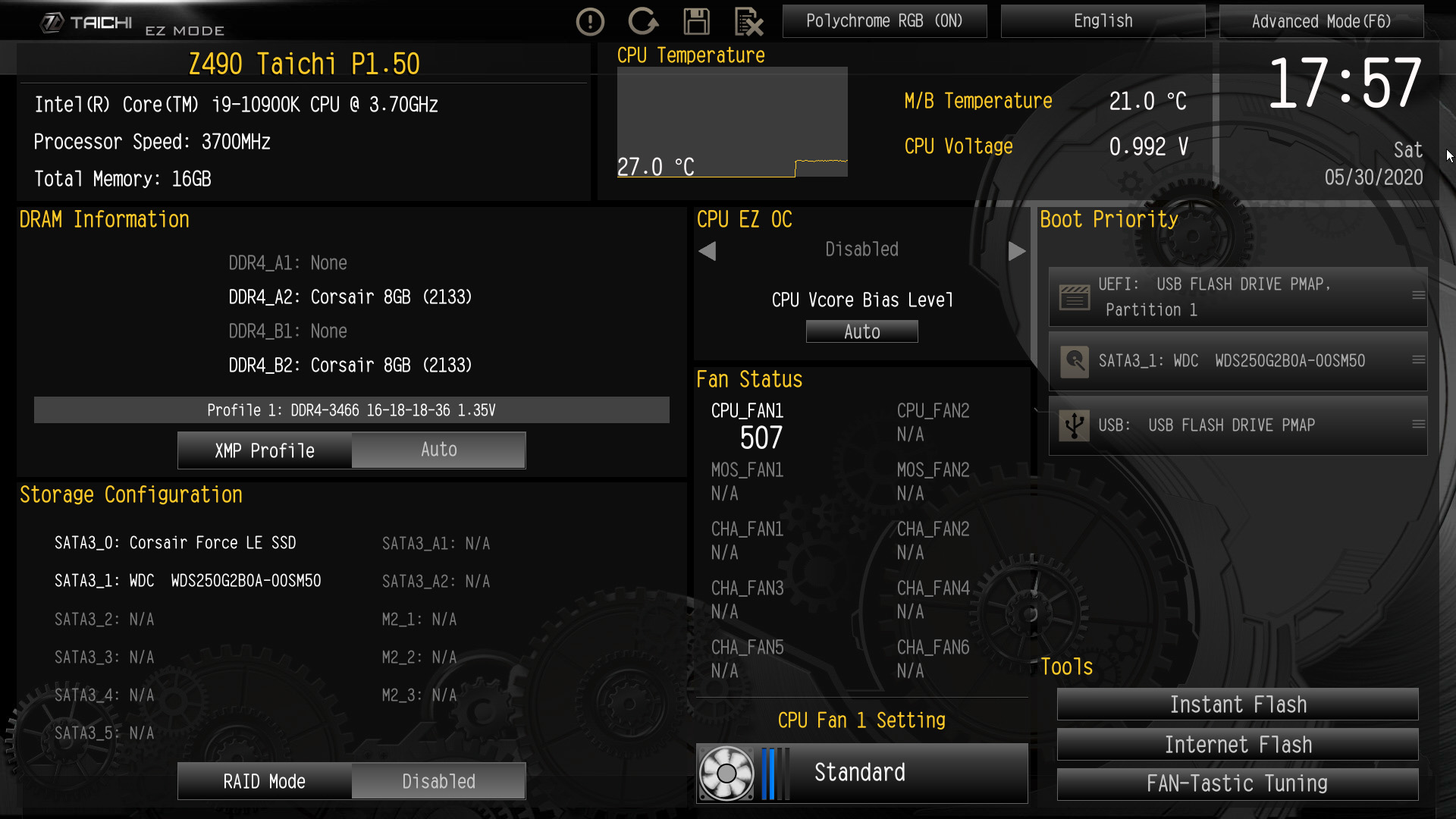Click the hard drive icon for SATA3_1 WDC entry
The width and height of the screenshot is (1456, 819).
(1074, 361)
